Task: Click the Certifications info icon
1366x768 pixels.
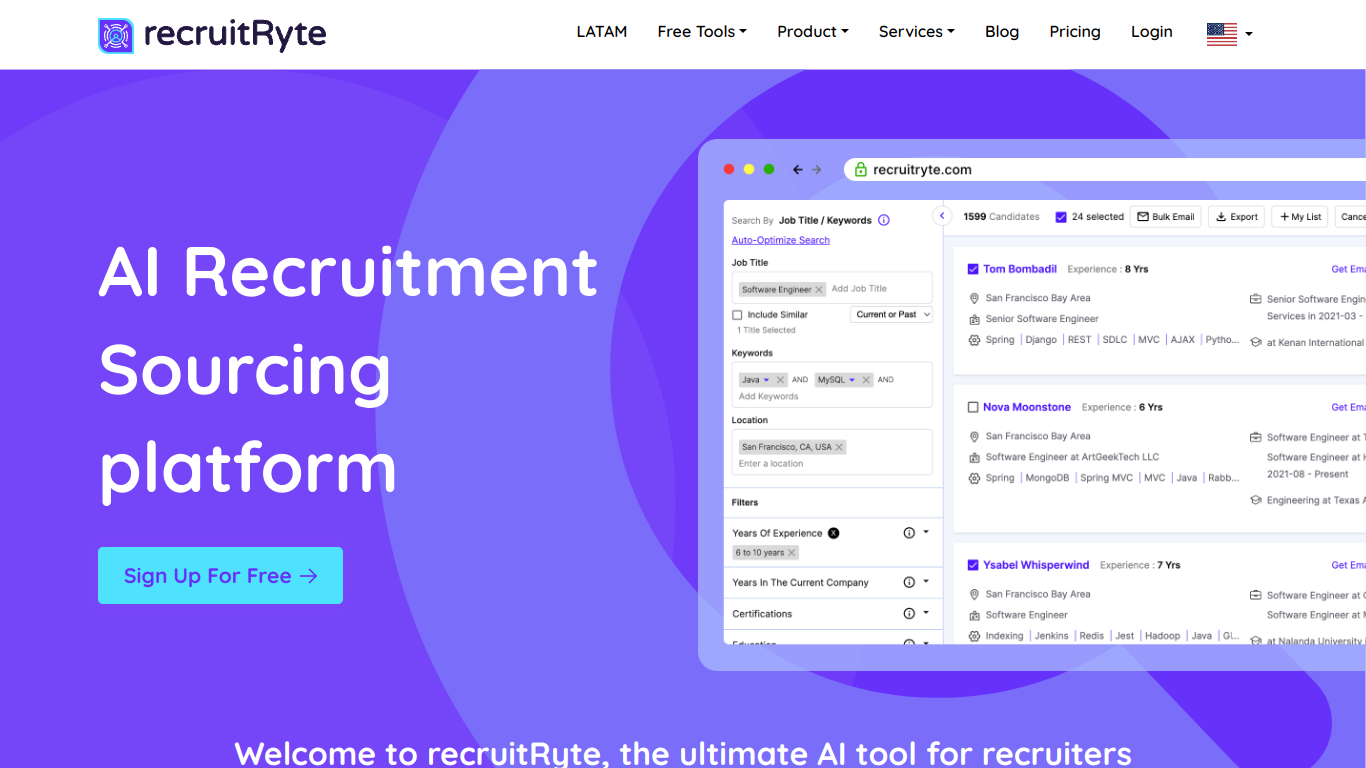Action: click(x=909, y=614)
